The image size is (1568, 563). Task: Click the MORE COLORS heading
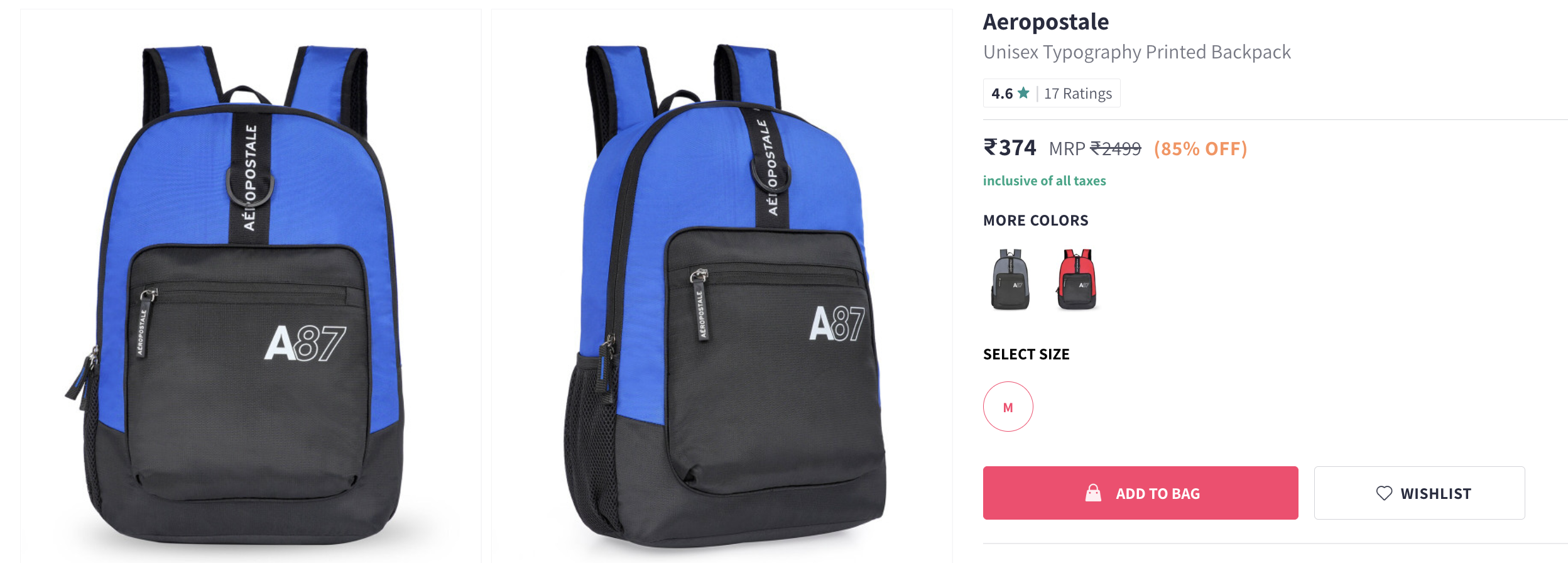pos(1036,221)
